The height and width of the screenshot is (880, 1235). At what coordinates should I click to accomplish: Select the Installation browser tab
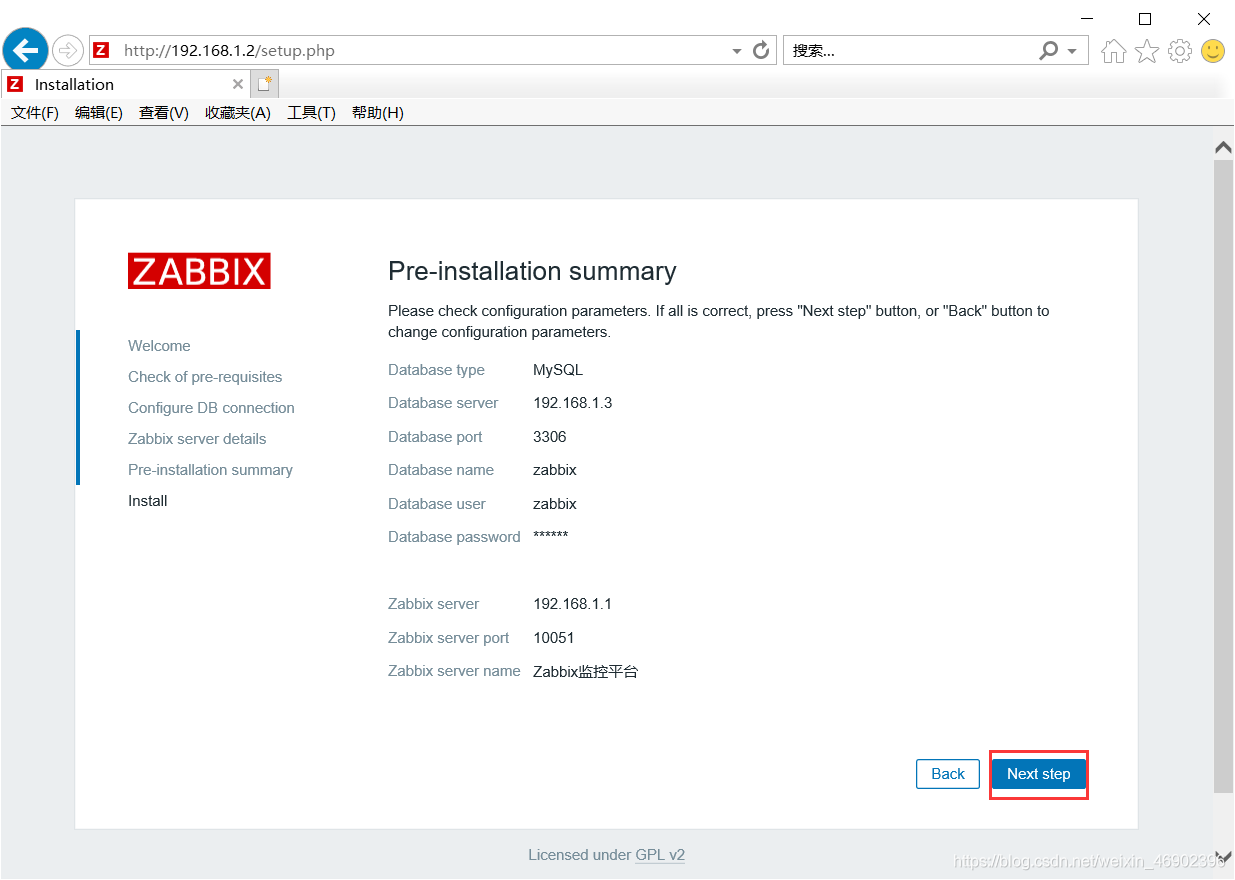(x=125, y=84)
